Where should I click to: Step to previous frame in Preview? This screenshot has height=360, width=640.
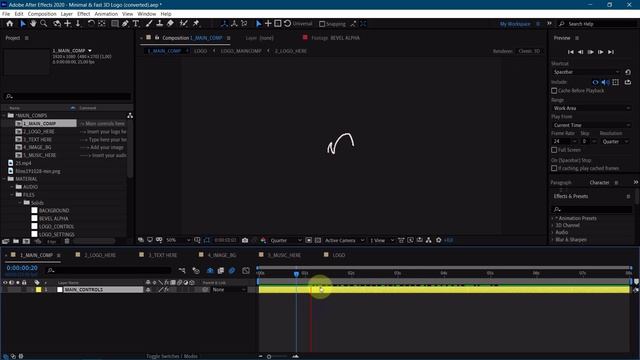click(580, 52)
